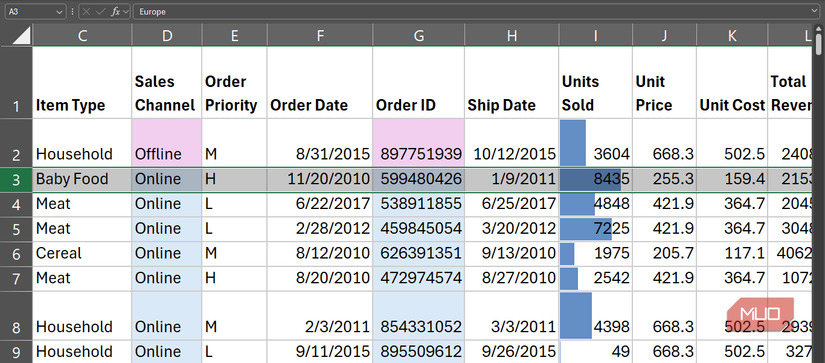Screen dimensions: 825x363
Task: Select row 6 header
Action: click(x=16, y=254)
